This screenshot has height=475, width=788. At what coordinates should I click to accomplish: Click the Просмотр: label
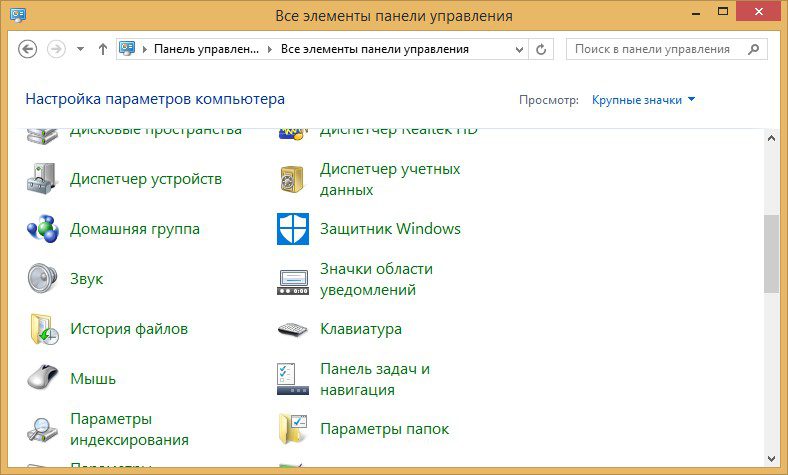tap(549, 100)
